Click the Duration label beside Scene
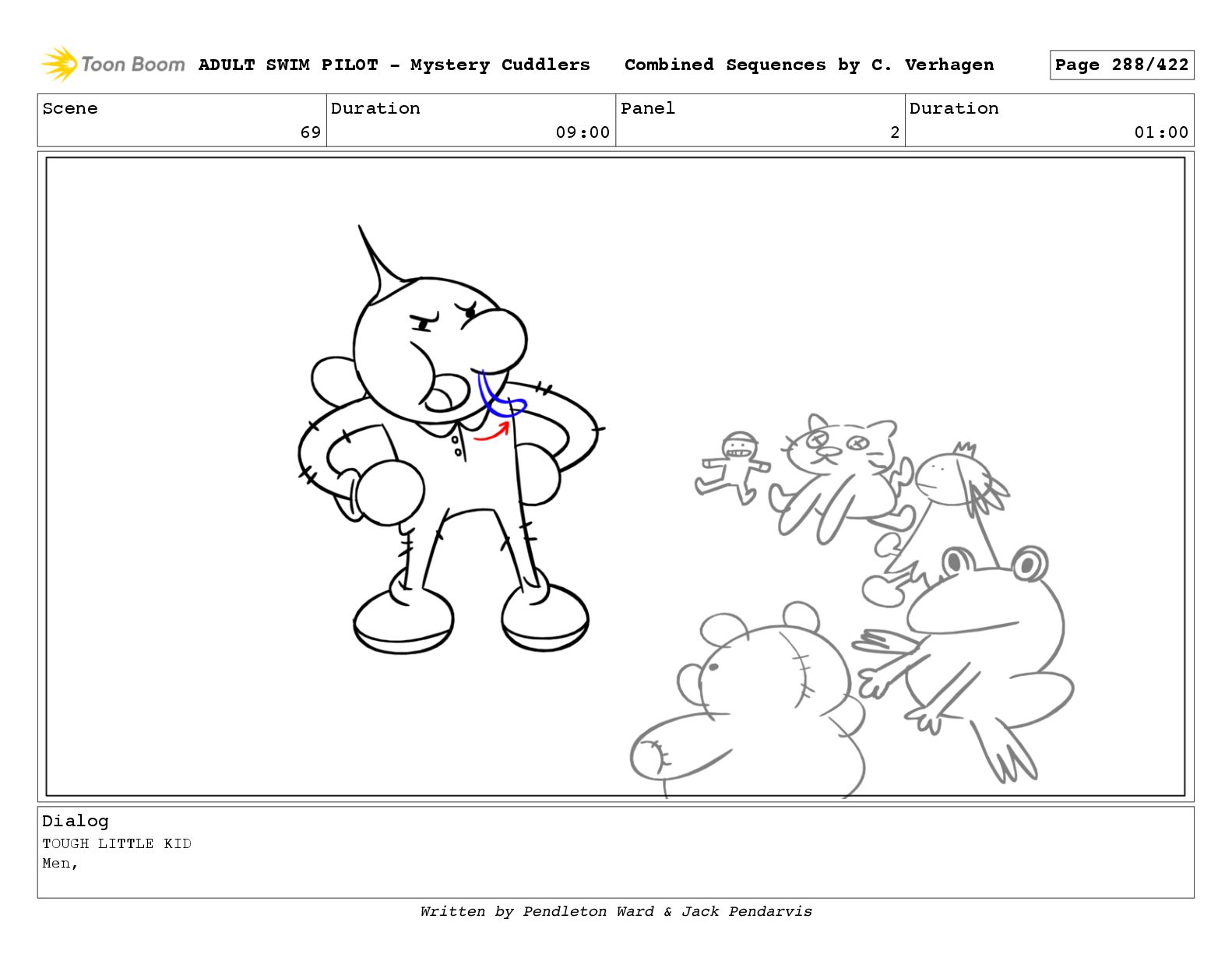Screen dimensions: 1232x954 tap(375, 108)
